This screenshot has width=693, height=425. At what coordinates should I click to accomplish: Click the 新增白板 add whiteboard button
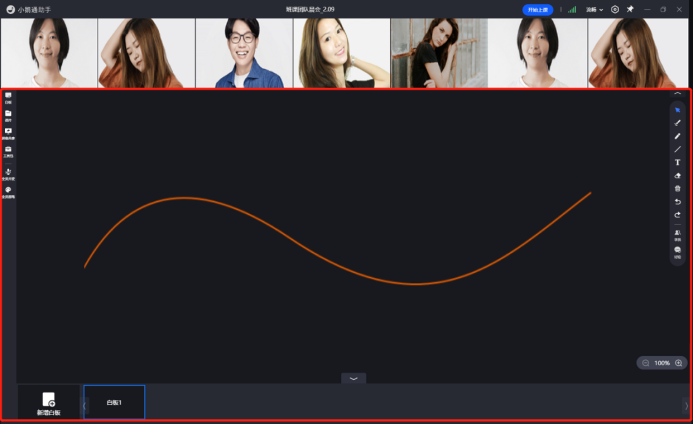49,403
